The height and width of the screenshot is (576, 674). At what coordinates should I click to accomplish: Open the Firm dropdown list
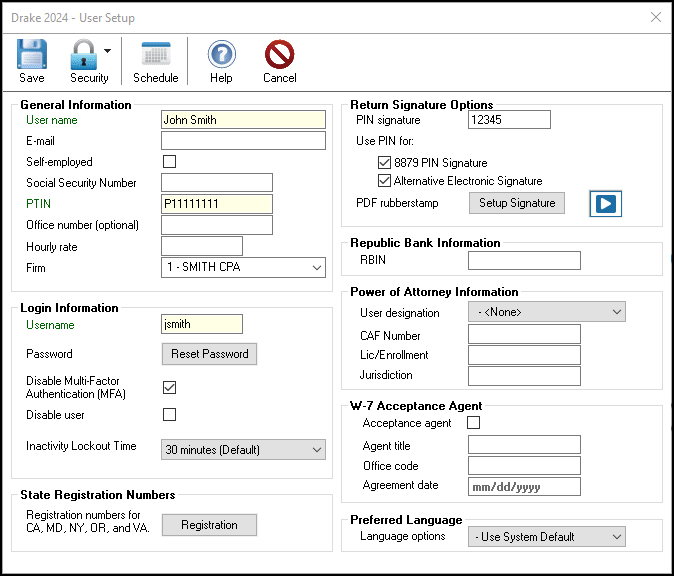[243, 267]
